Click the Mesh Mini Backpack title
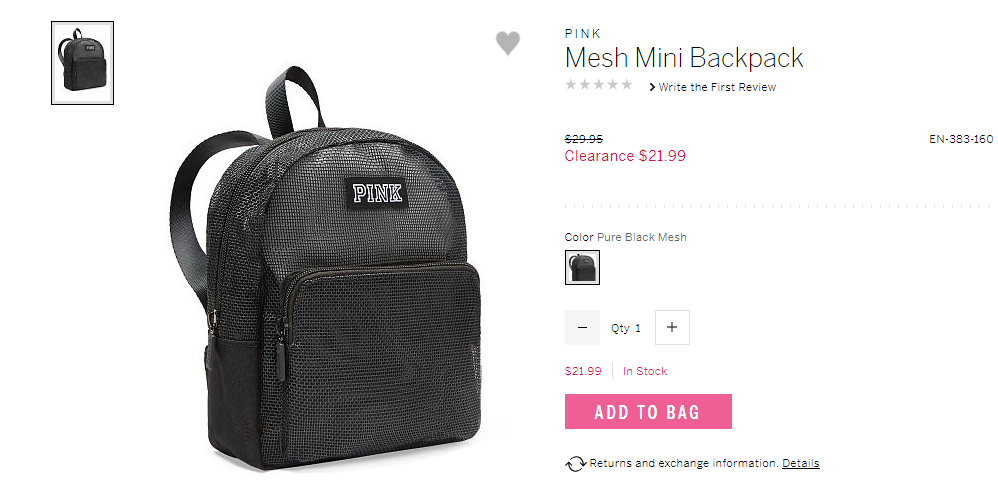Screen dimensions: 998x492 [x=684, y=58]
